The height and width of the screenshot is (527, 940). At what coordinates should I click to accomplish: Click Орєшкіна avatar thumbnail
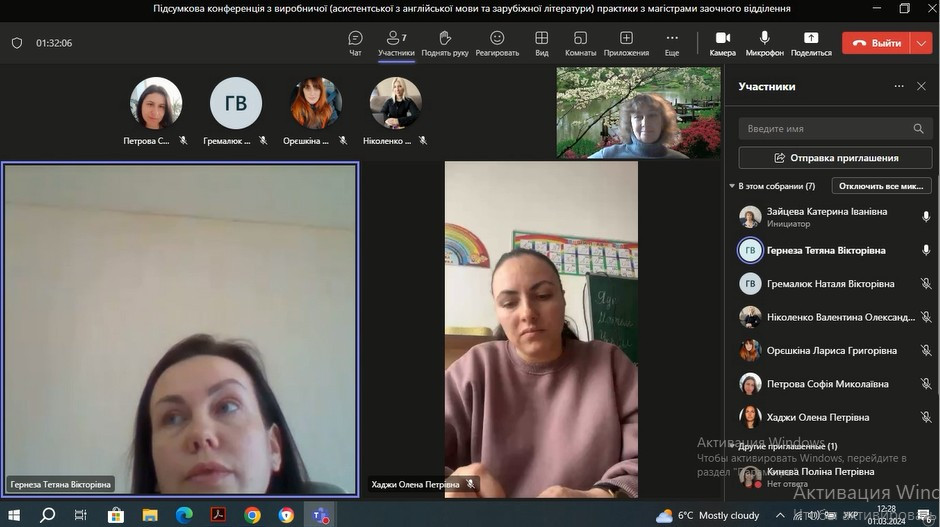[x=315, y=103]
